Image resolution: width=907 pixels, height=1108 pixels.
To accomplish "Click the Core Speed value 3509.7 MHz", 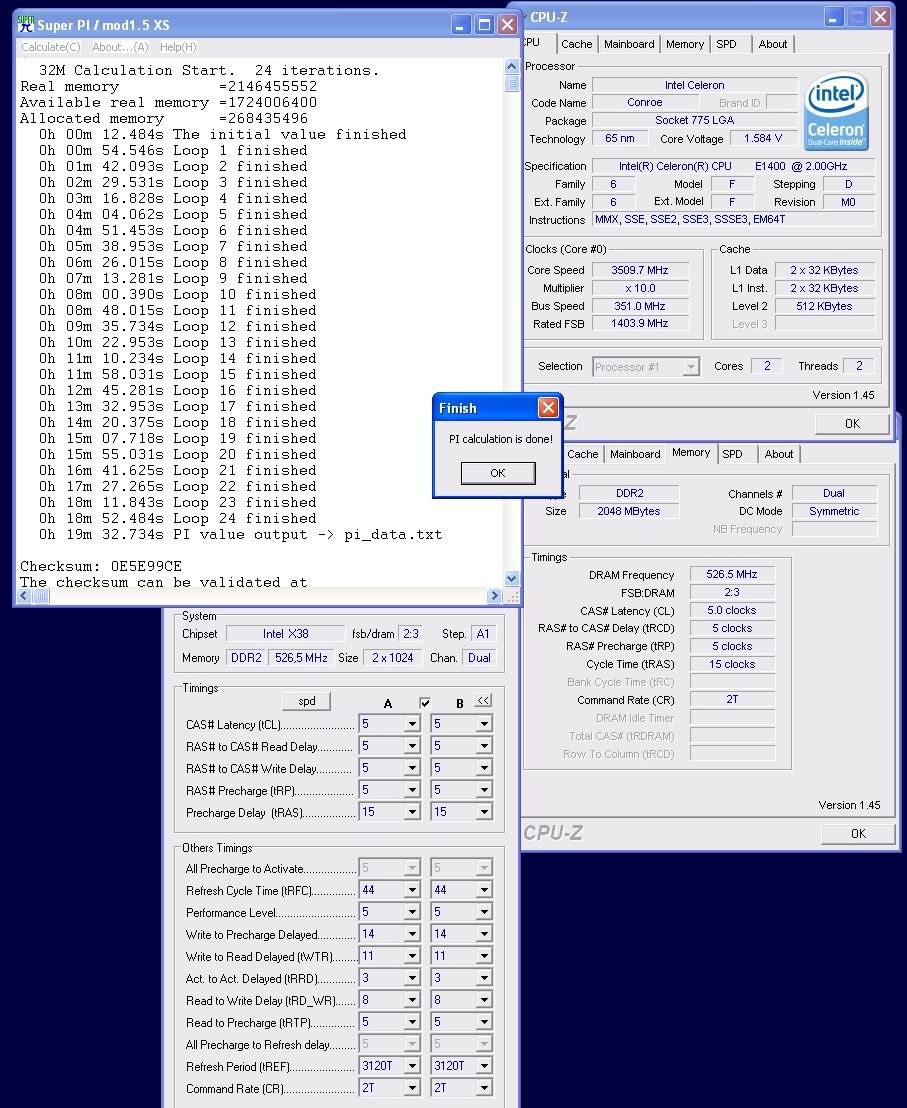I will (640, 270).
